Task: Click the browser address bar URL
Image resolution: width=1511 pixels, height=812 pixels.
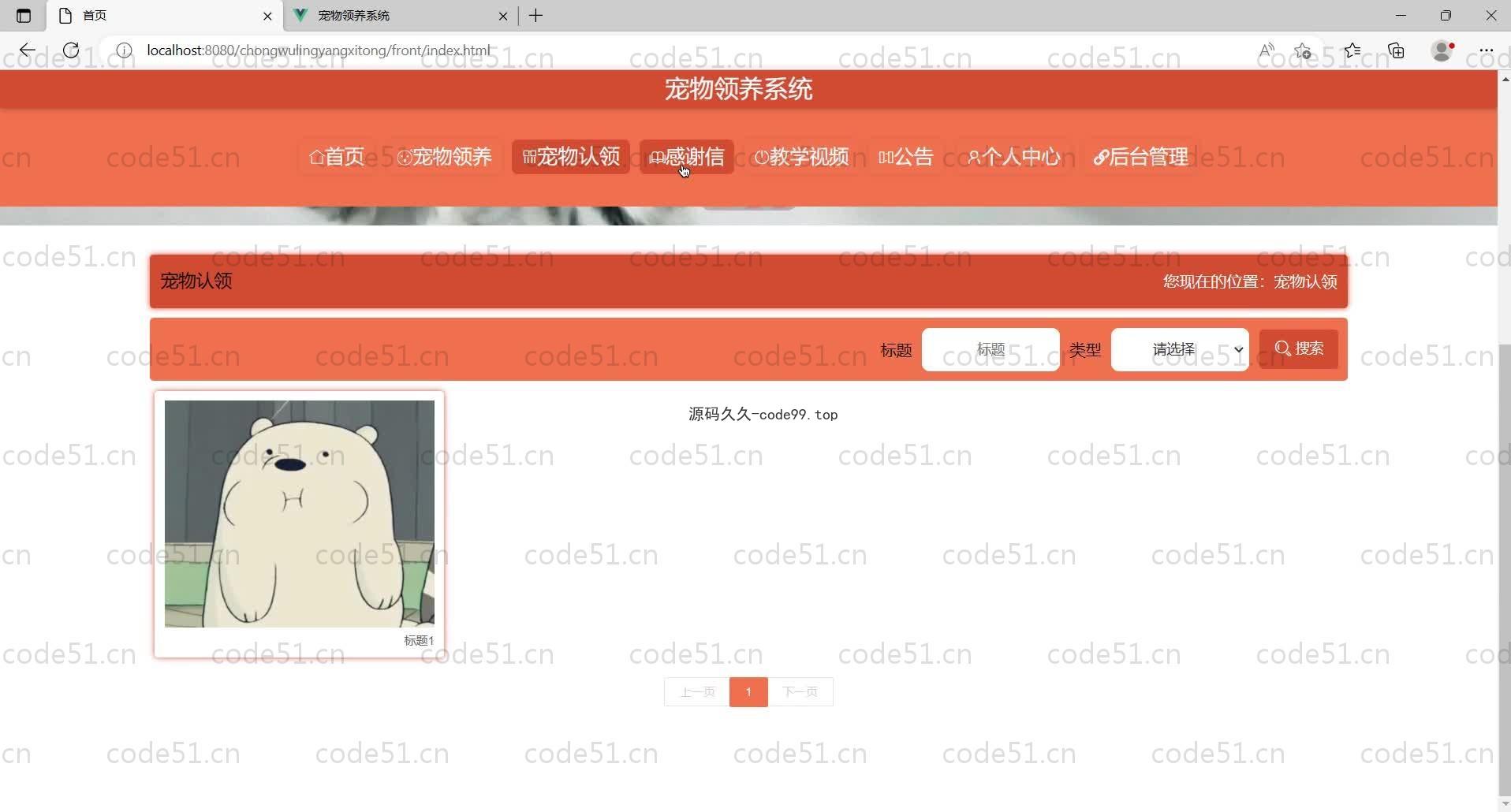Action: (x=319, y=50)
